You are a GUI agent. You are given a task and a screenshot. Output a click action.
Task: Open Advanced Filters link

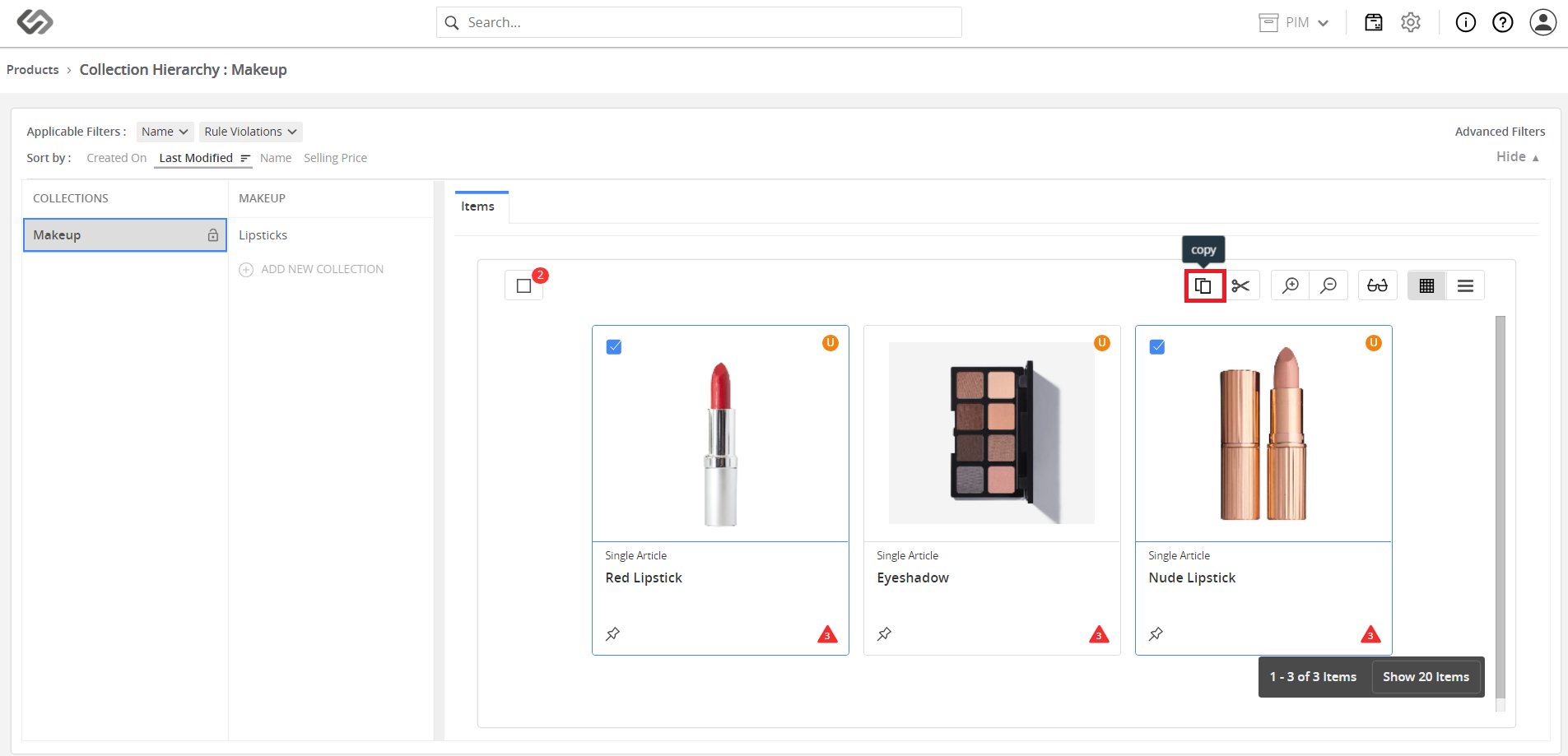(1500, 132)
